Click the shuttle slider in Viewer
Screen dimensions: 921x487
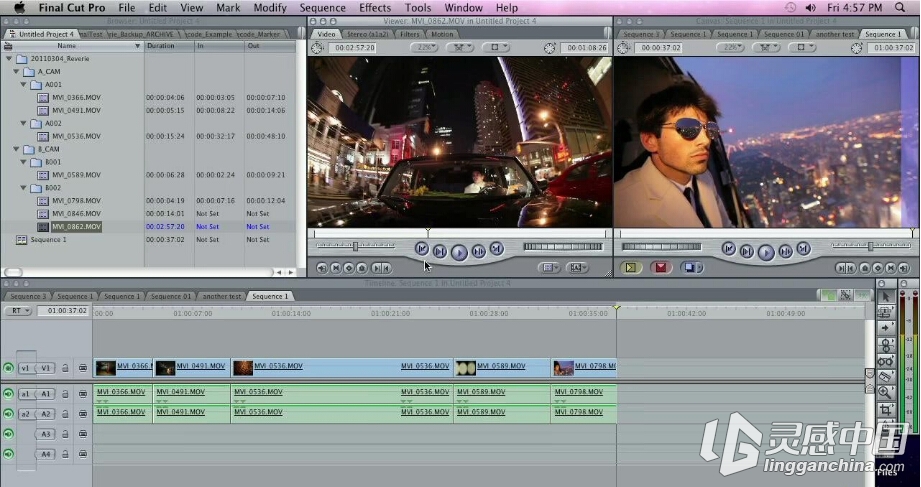coord(355,246)
